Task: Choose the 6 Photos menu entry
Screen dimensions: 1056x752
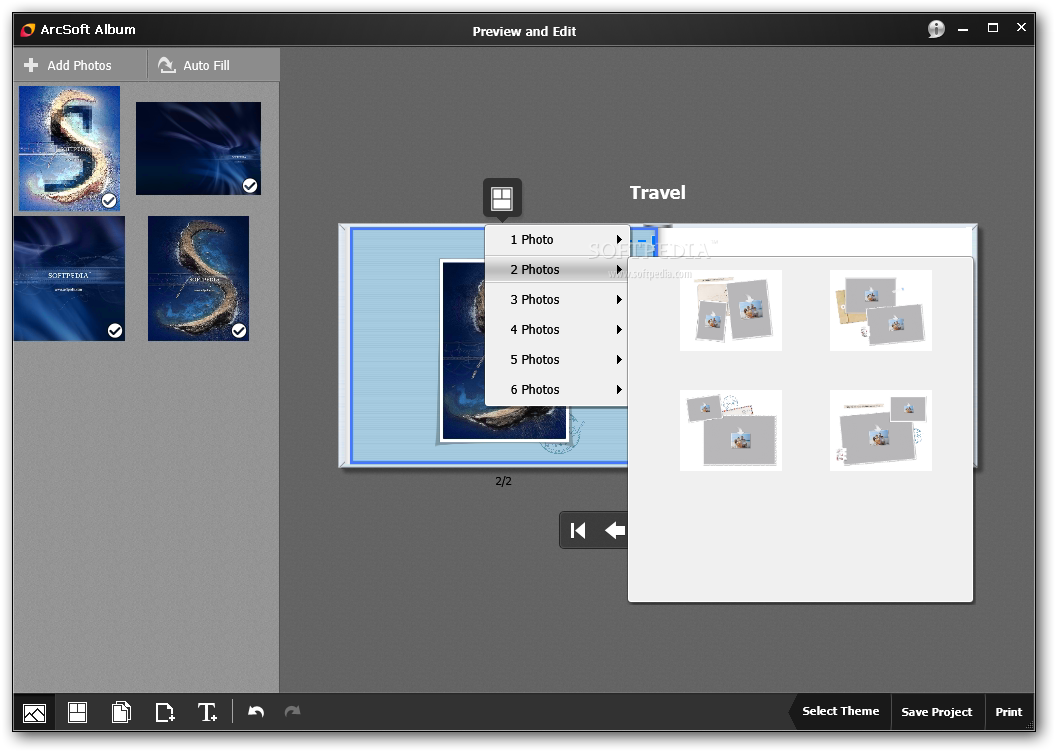Action: coord(557,389)
